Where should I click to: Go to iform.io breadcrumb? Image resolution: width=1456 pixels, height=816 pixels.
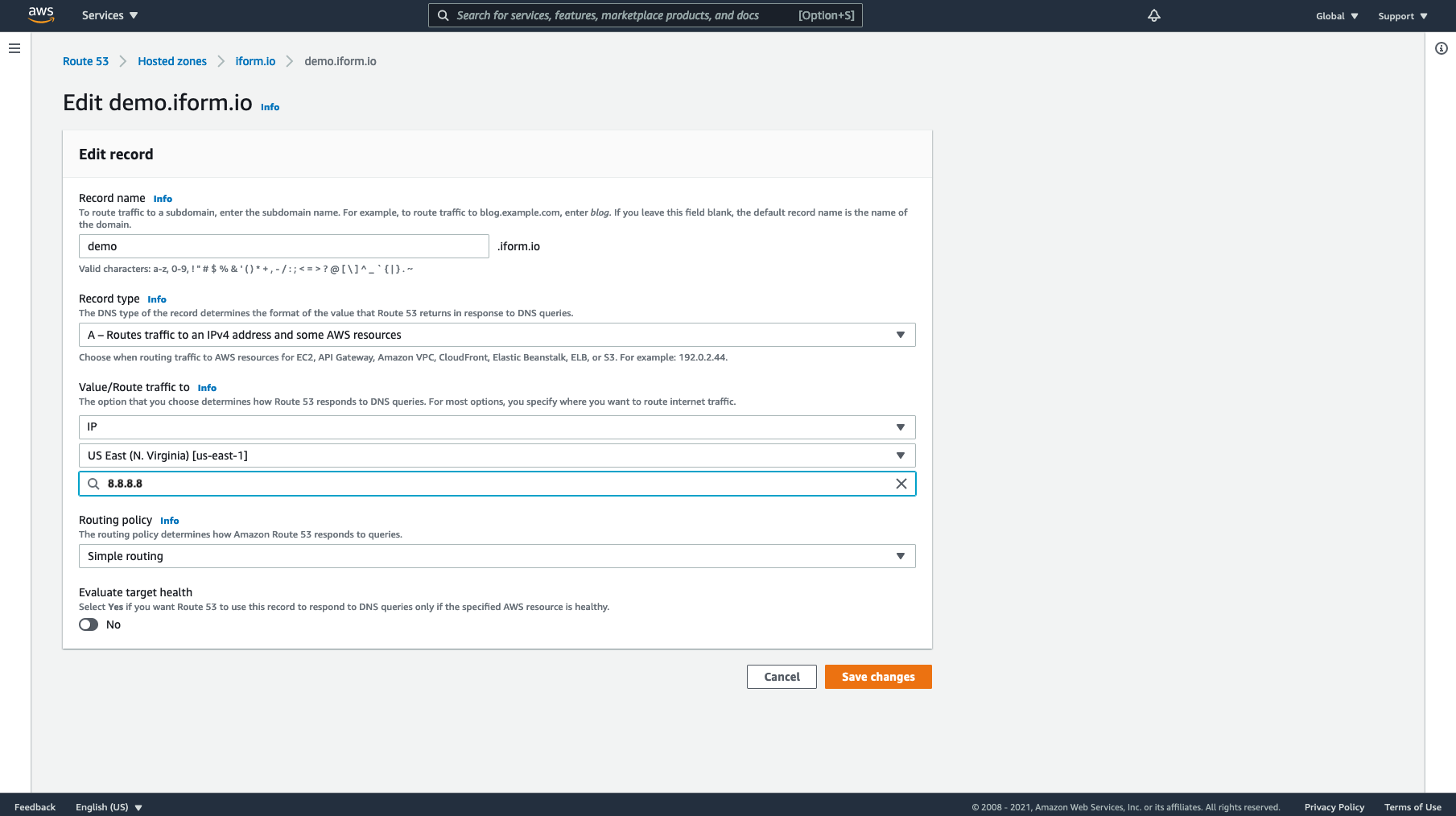[255, 61]
